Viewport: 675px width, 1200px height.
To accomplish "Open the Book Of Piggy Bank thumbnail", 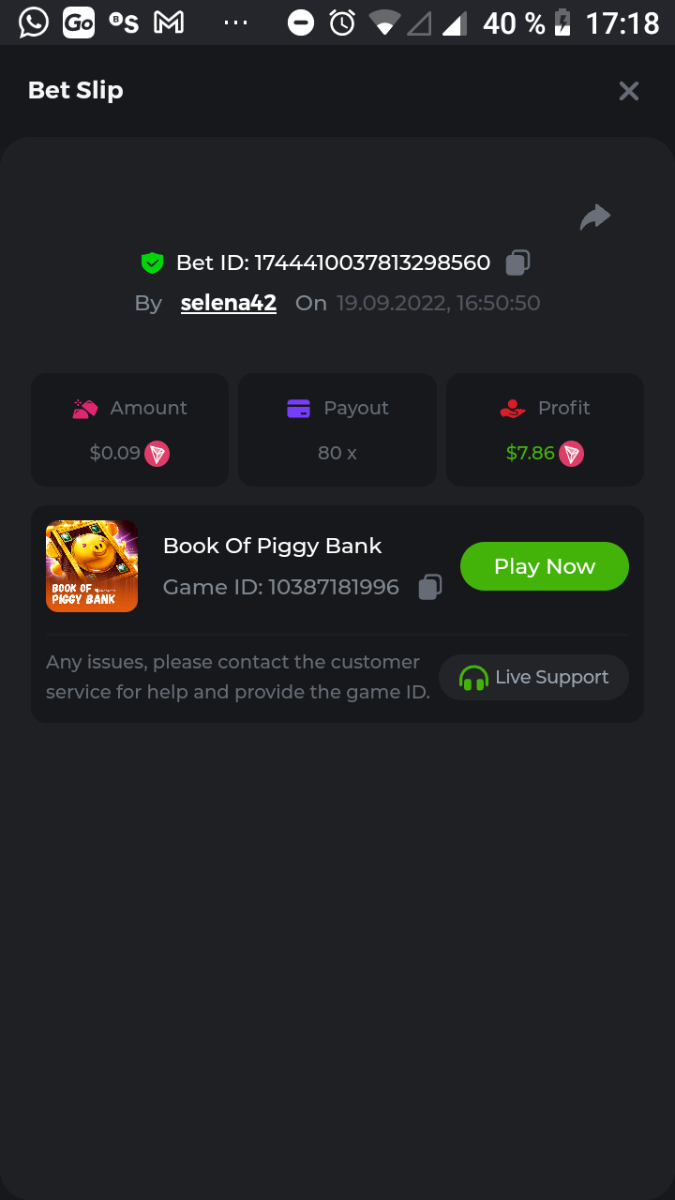I will coord(92,566).
